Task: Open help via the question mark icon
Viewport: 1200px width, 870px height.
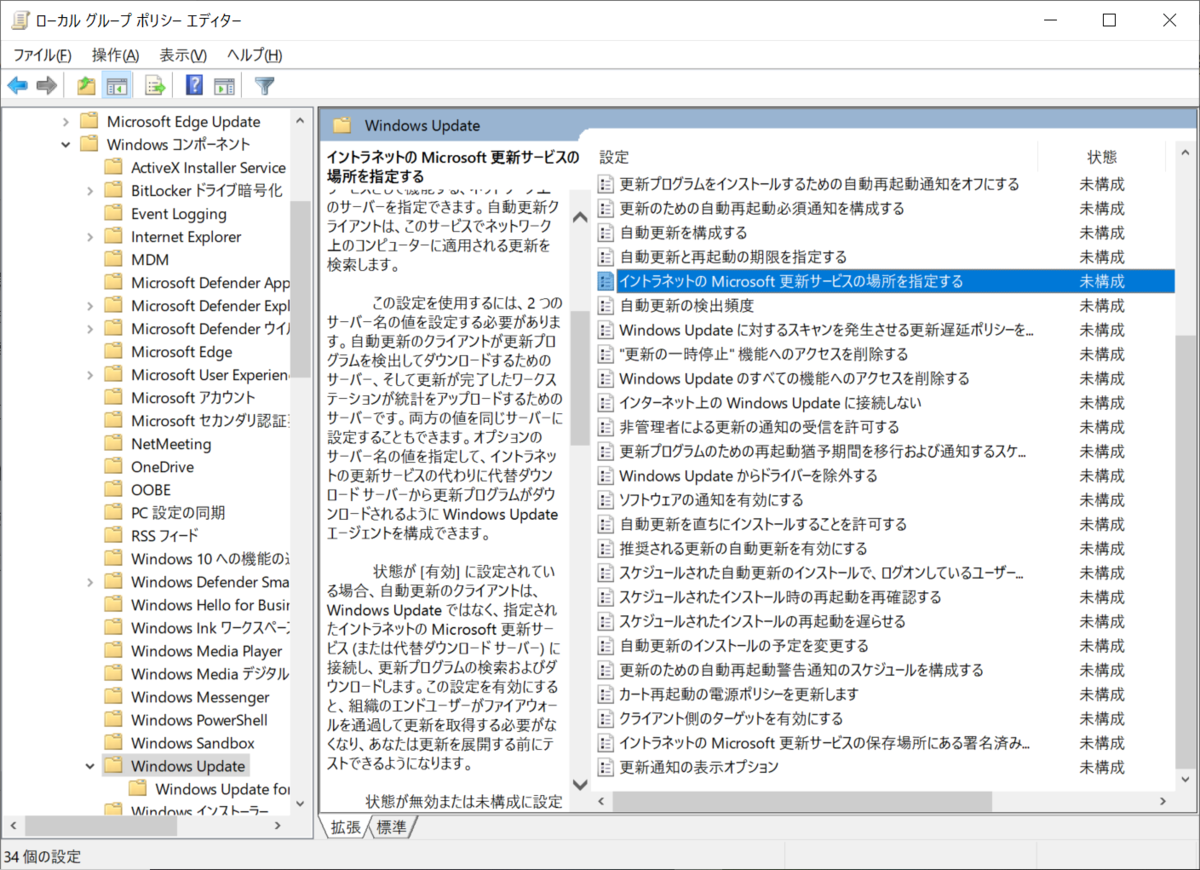Action: tap(193, 85)
